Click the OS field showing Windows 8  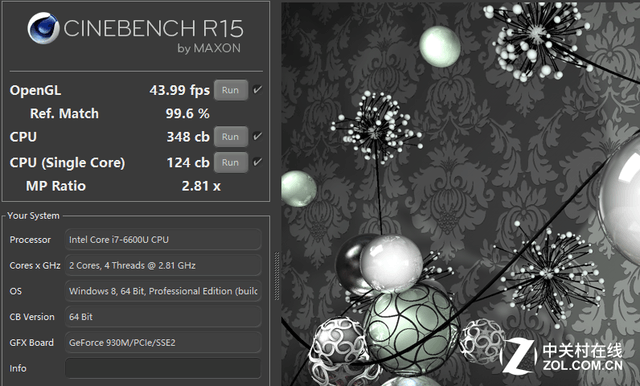pyautogui.click(x=163, y=291)
